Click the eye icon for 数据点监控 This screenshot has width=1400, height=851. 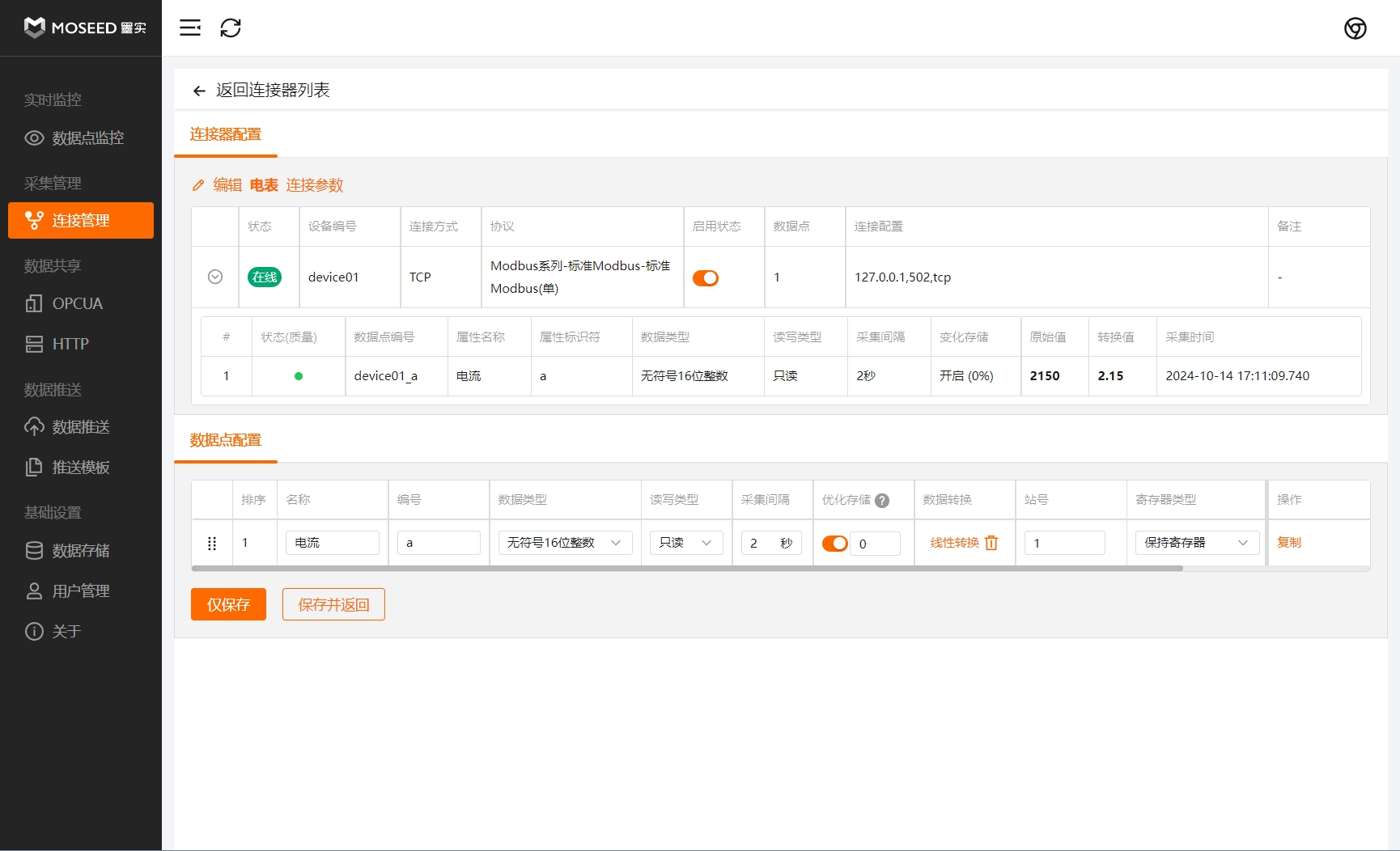[x=34, y=138]
